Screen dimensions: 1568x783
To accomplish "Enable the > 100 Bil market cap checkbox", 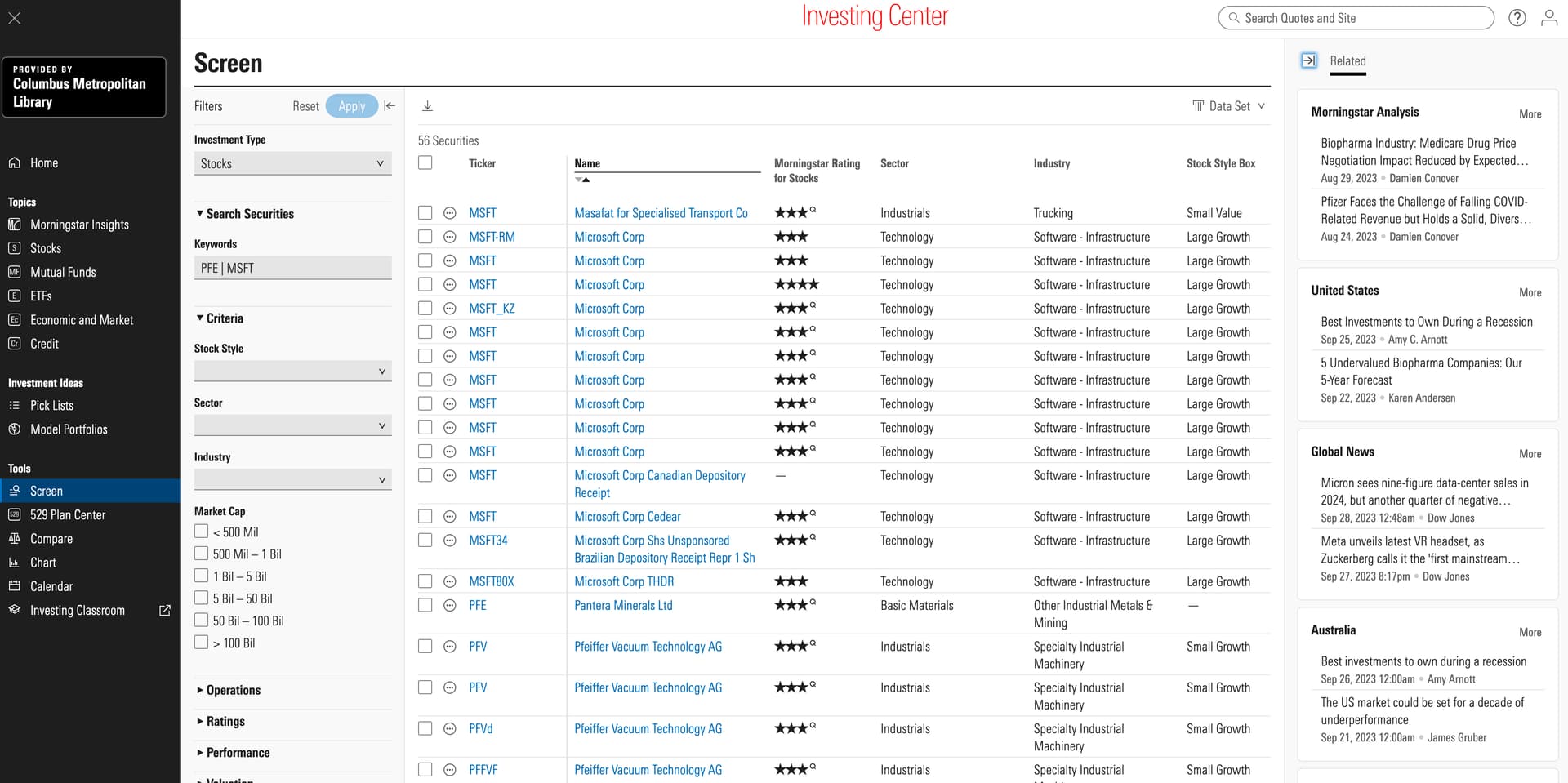I will tap(201, 643).
